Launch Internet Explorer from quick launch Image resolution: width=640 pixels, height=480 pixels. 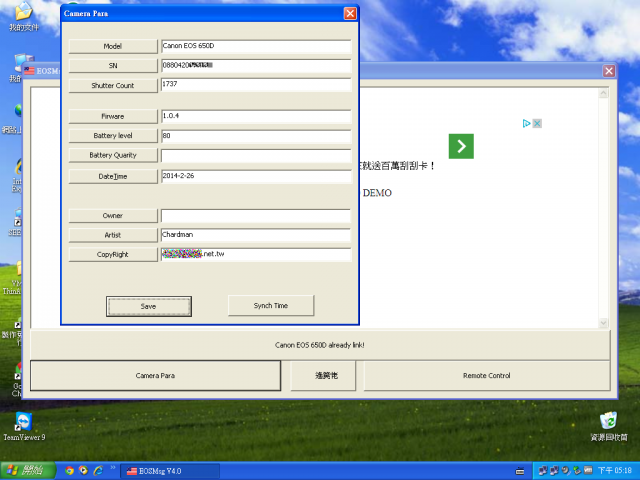(98, 470)
